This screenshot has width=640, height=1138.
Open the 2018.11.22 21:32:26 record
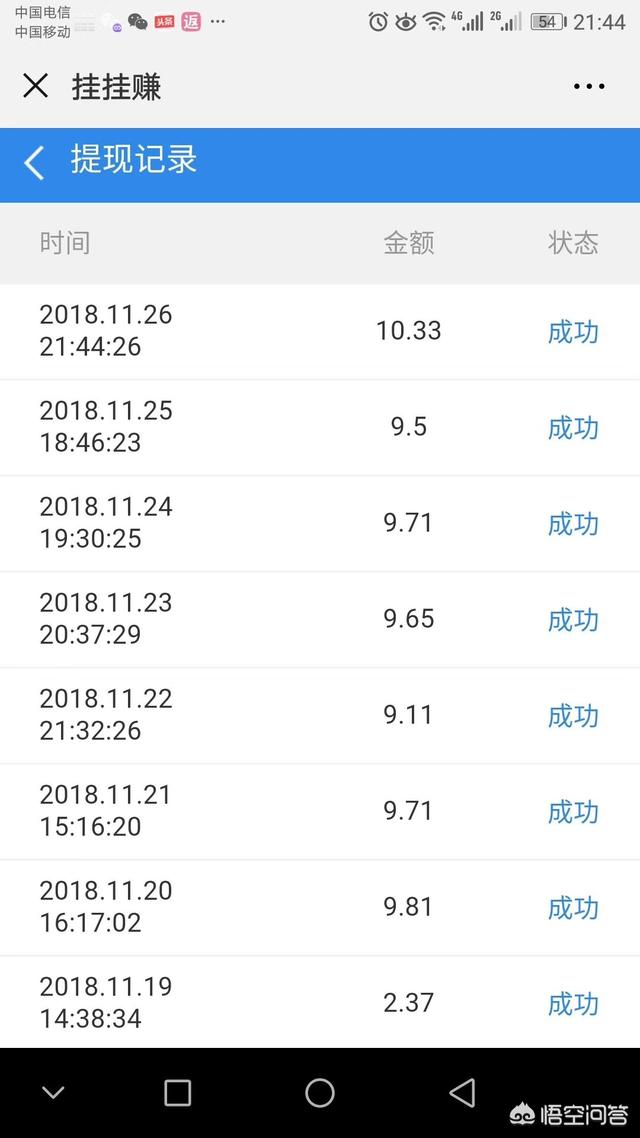tap(106, 715)
